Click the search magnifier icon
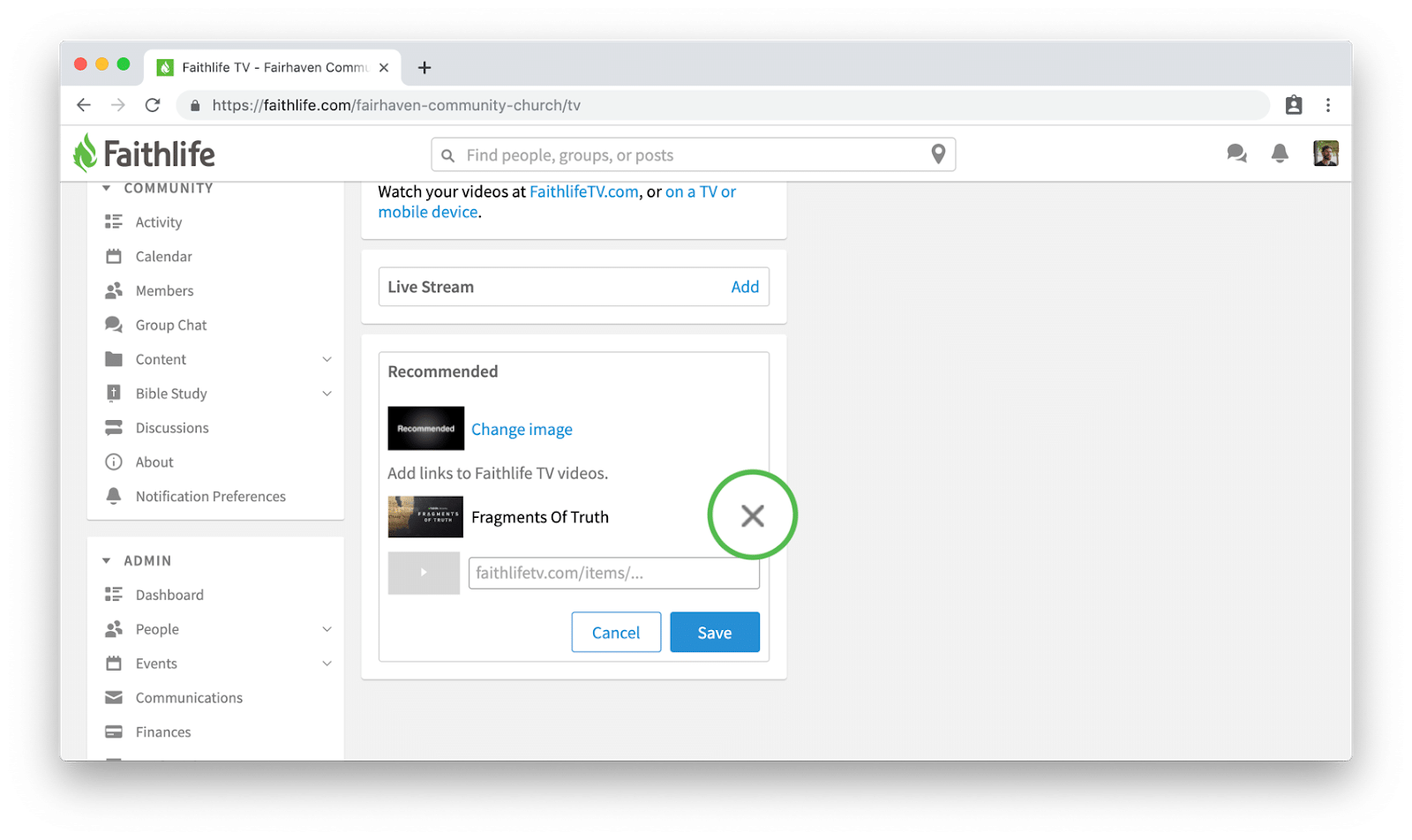 [x=448, y=155]
